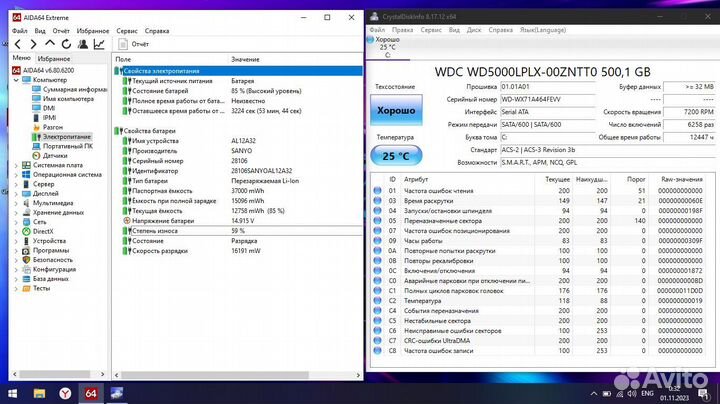Select the Хорошо 25 °C disk C:
Screen dimensions: 720x404
[x=387, y=47]
